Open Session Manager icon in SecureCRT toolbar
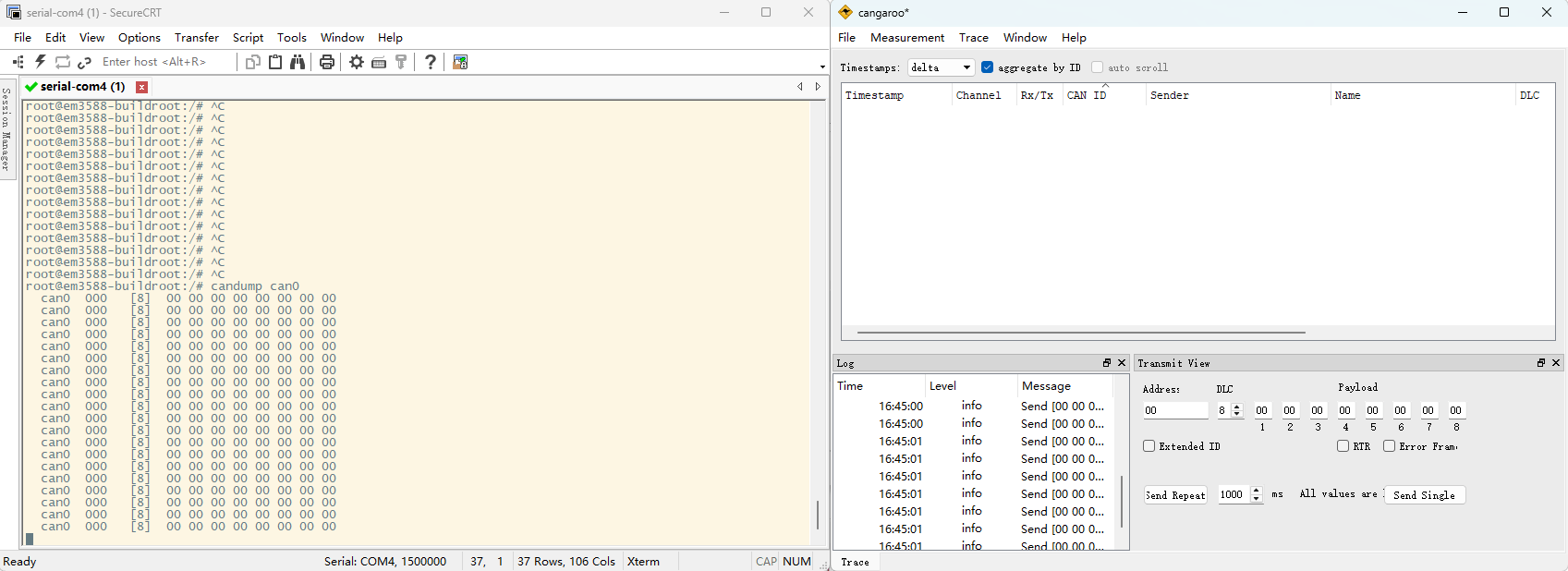Screen dimensions: 1568x571 click(18, 62)
